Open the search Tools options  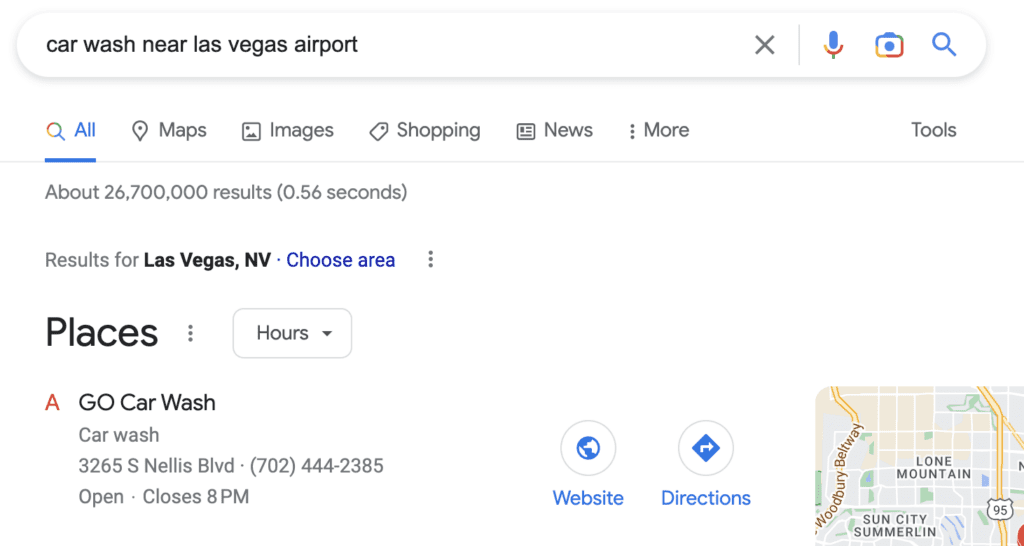click(934, 130)
